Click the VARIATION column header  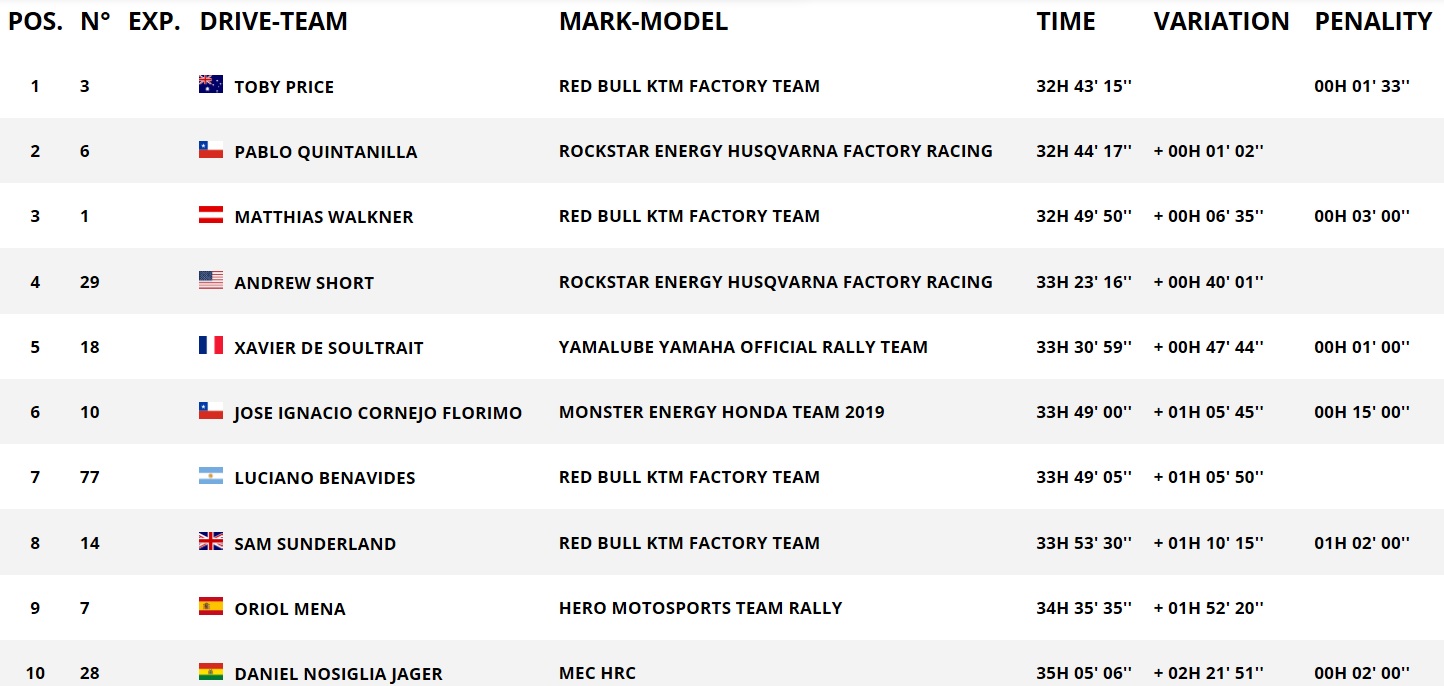coord(1221,21)
